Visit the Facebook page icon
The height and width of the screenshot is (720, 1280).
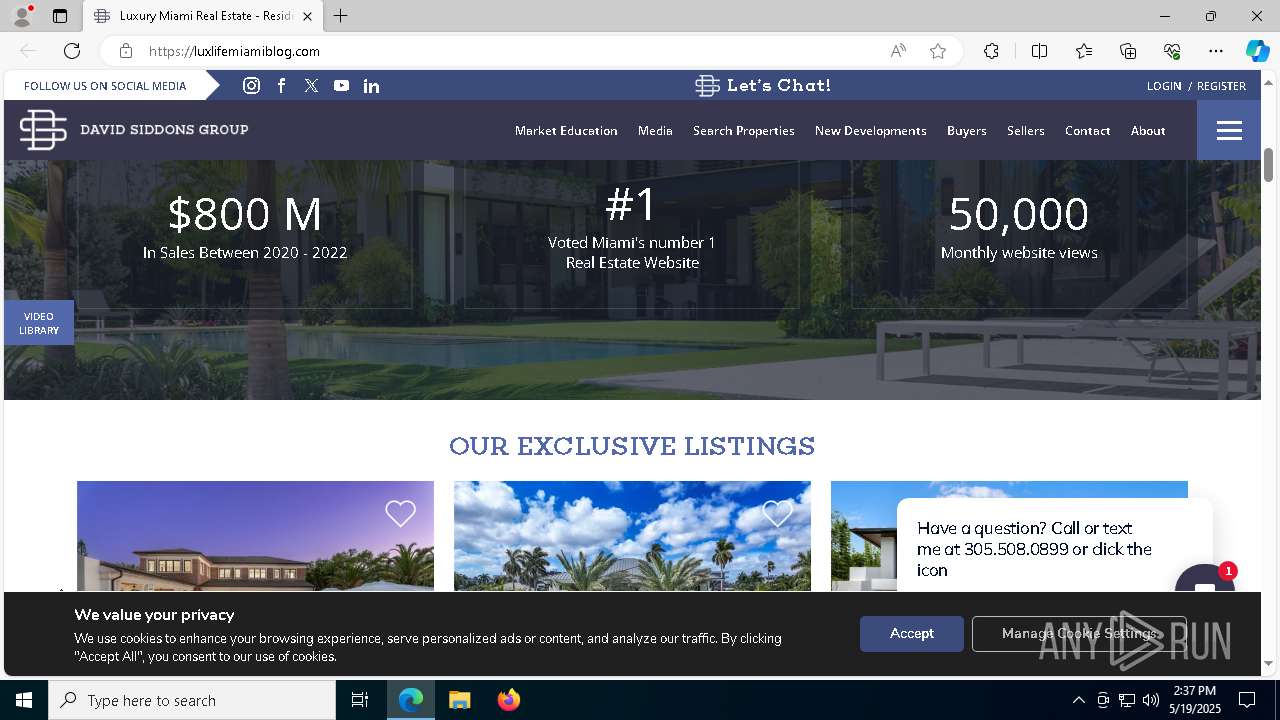click(282, 86)
